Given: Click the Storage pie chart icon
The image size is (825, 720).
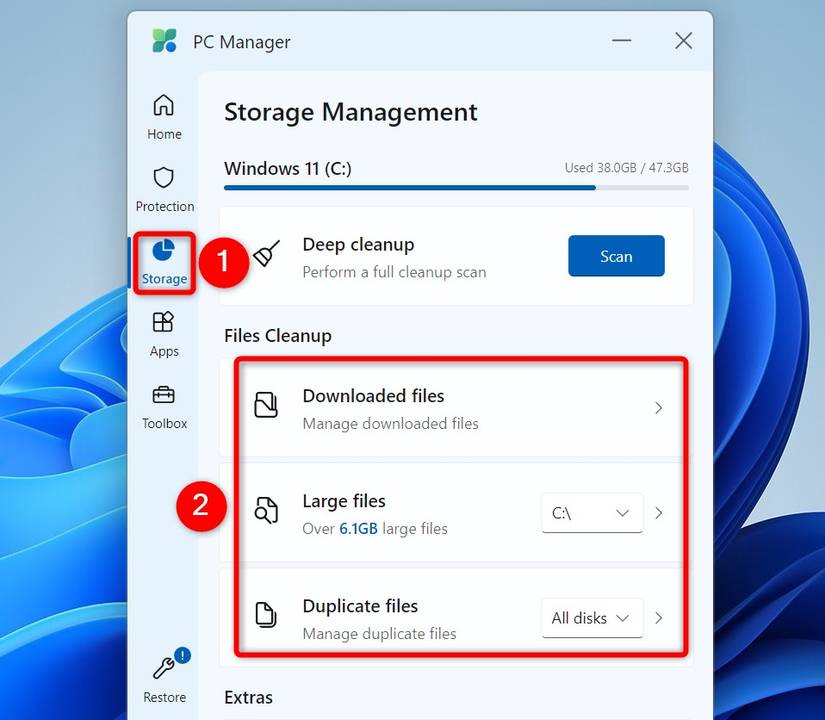Looking at the screenshot, I should tap(163, 250).
